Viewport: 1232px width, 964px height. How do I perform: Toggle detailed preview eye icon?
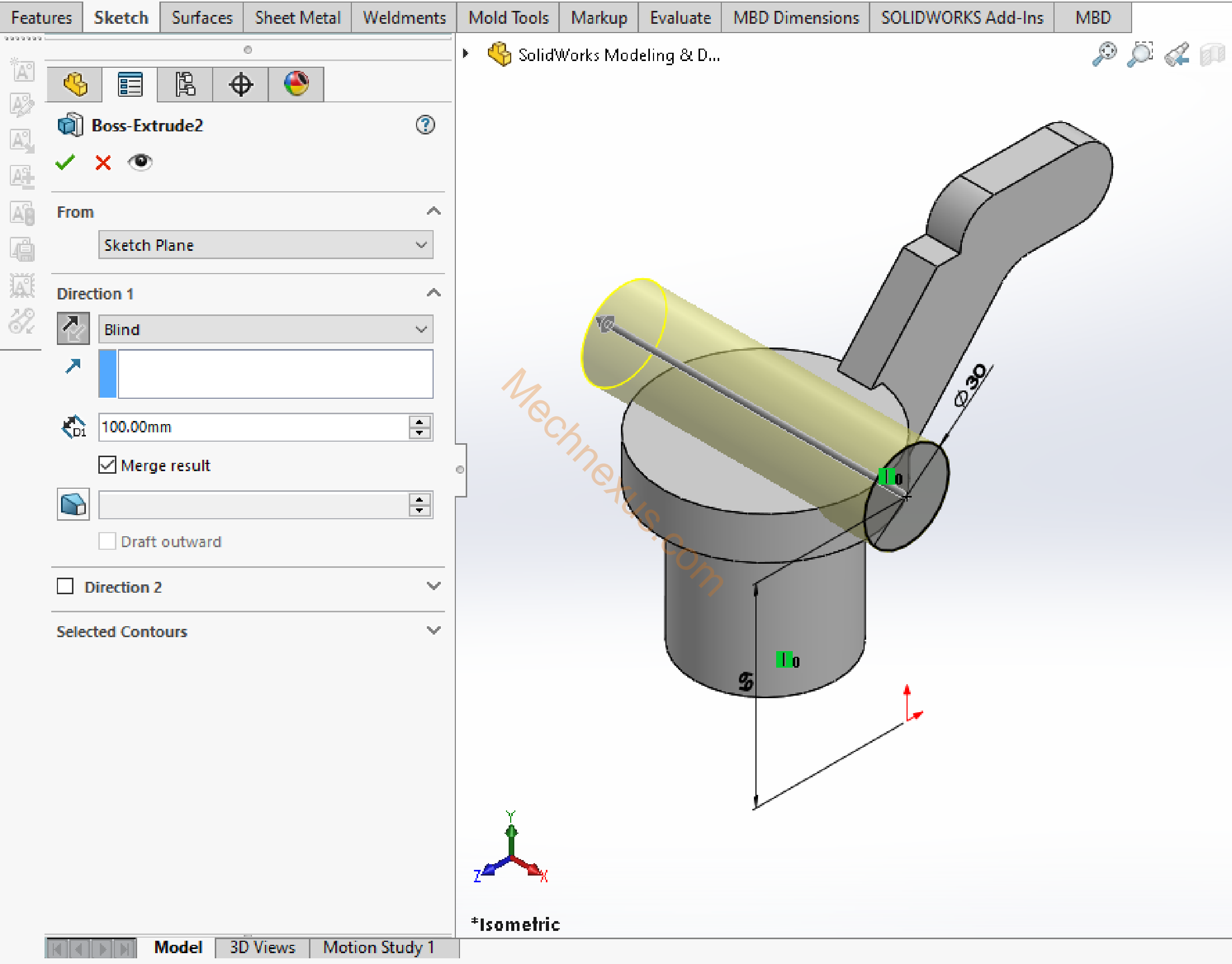[140, 162]
